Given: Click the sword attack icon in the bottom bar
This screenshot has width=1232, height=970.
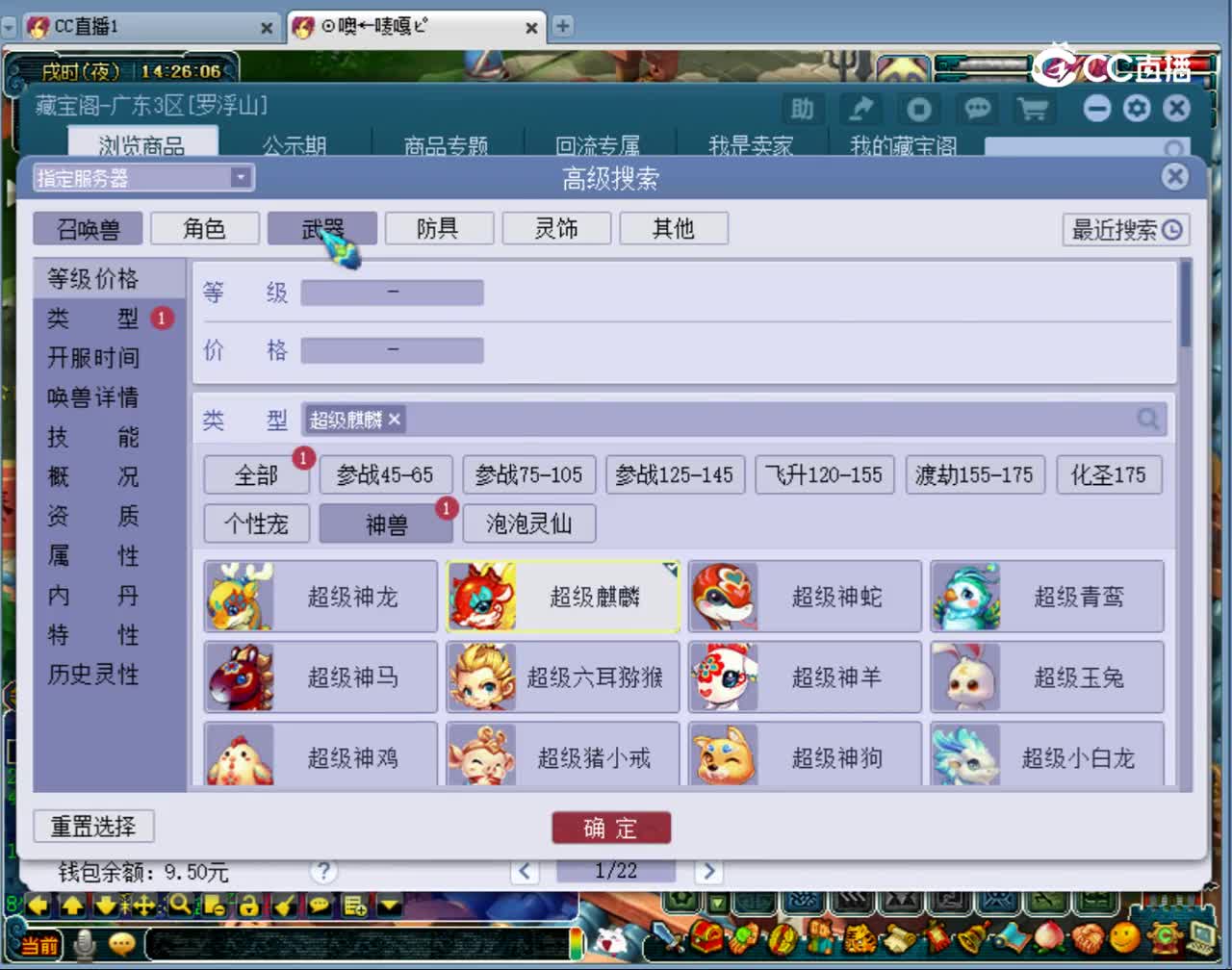Looking at the screenshot, I should pos(666,937).
